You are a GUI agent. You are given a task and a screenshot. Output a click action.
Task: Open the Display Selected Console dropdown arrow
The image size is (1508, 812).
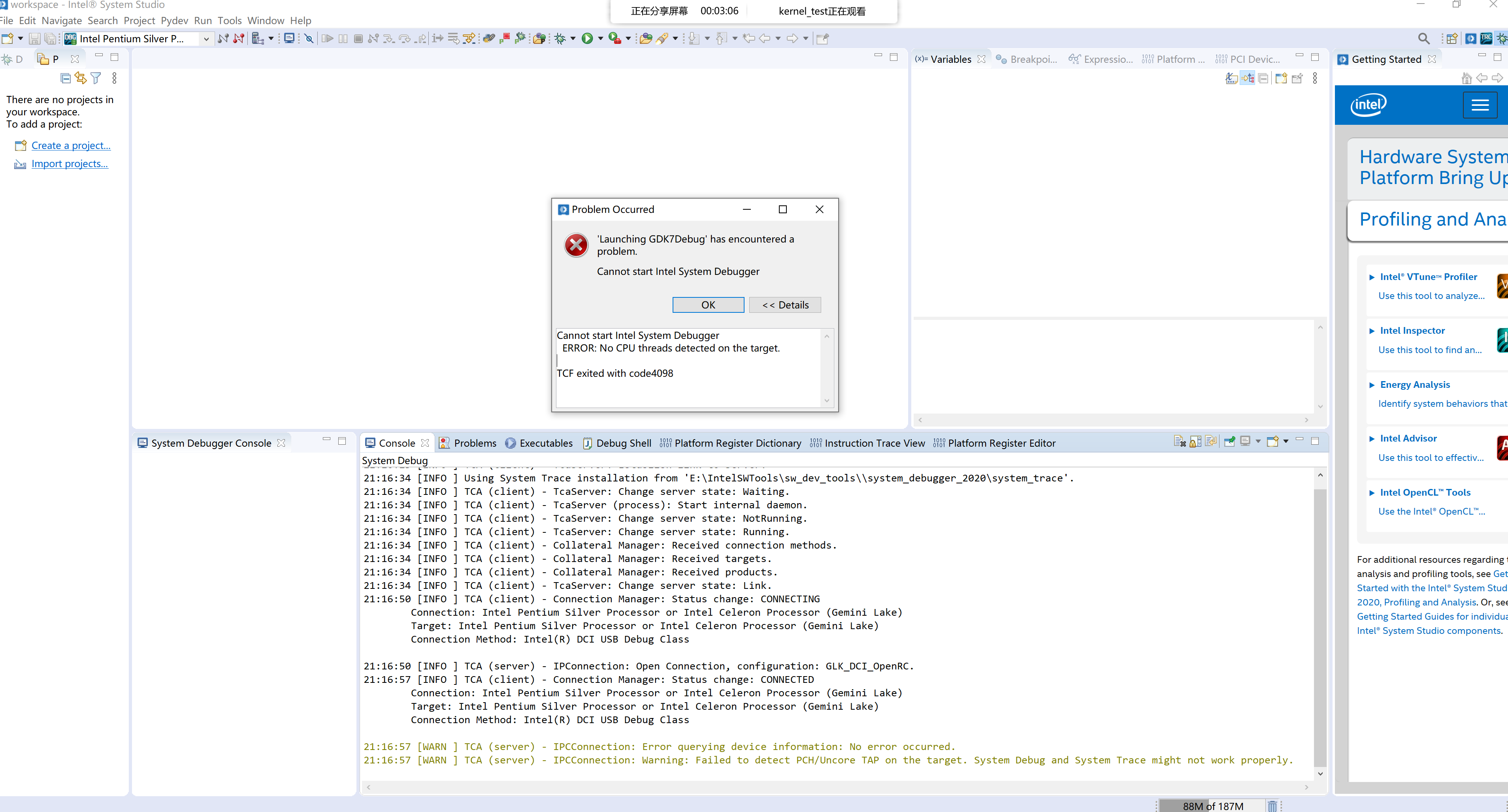coord(1258,441)
